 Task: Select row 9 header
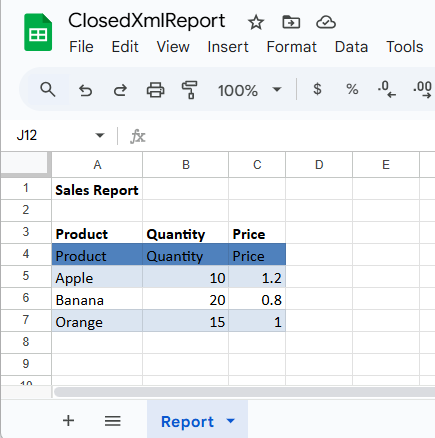[26, 364]
